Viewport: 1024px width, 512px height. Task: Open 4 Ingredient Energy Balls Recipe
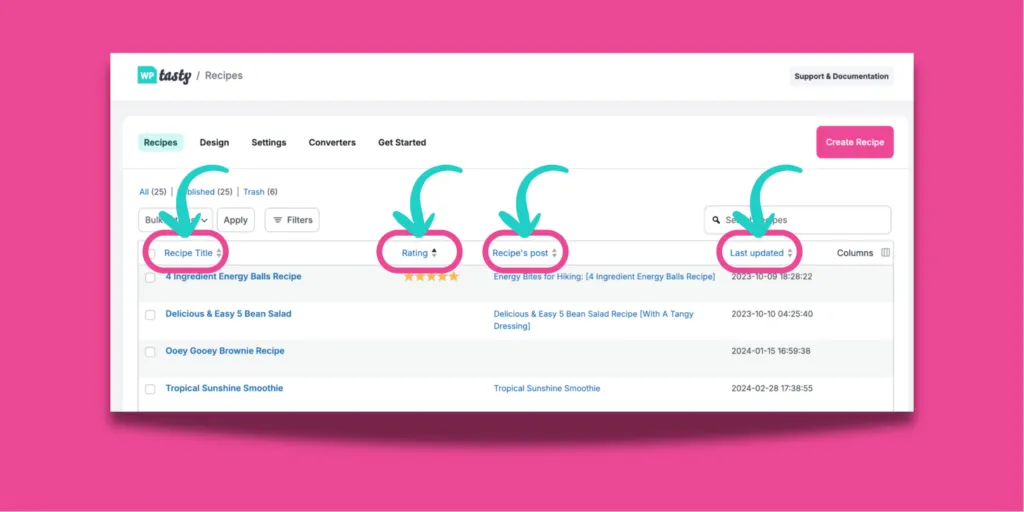233,276
